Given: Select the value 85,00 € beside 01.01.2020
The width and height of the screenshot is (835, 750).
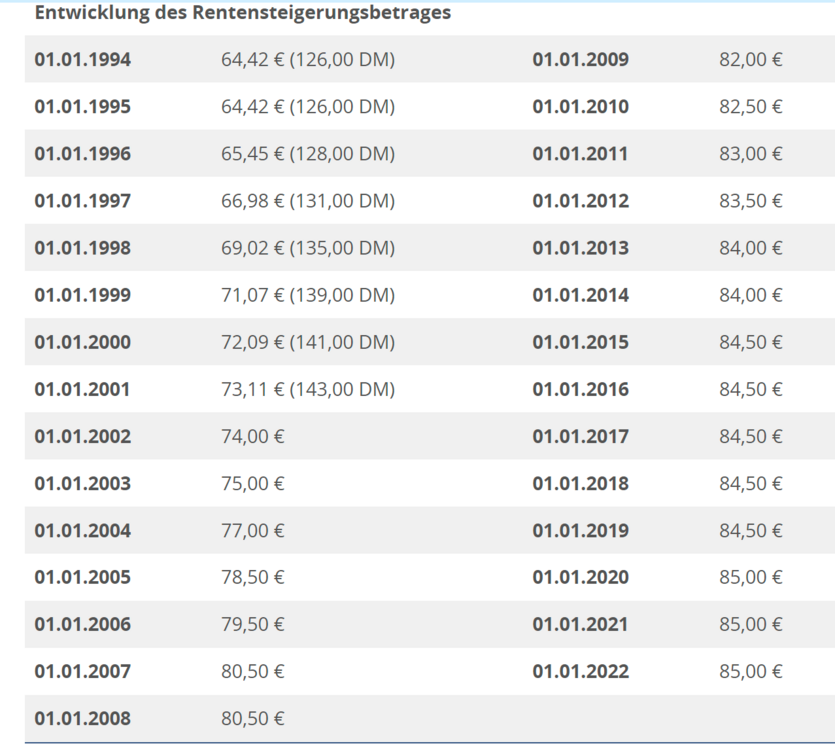Looking at the screenshot, I should coord(751,577).
